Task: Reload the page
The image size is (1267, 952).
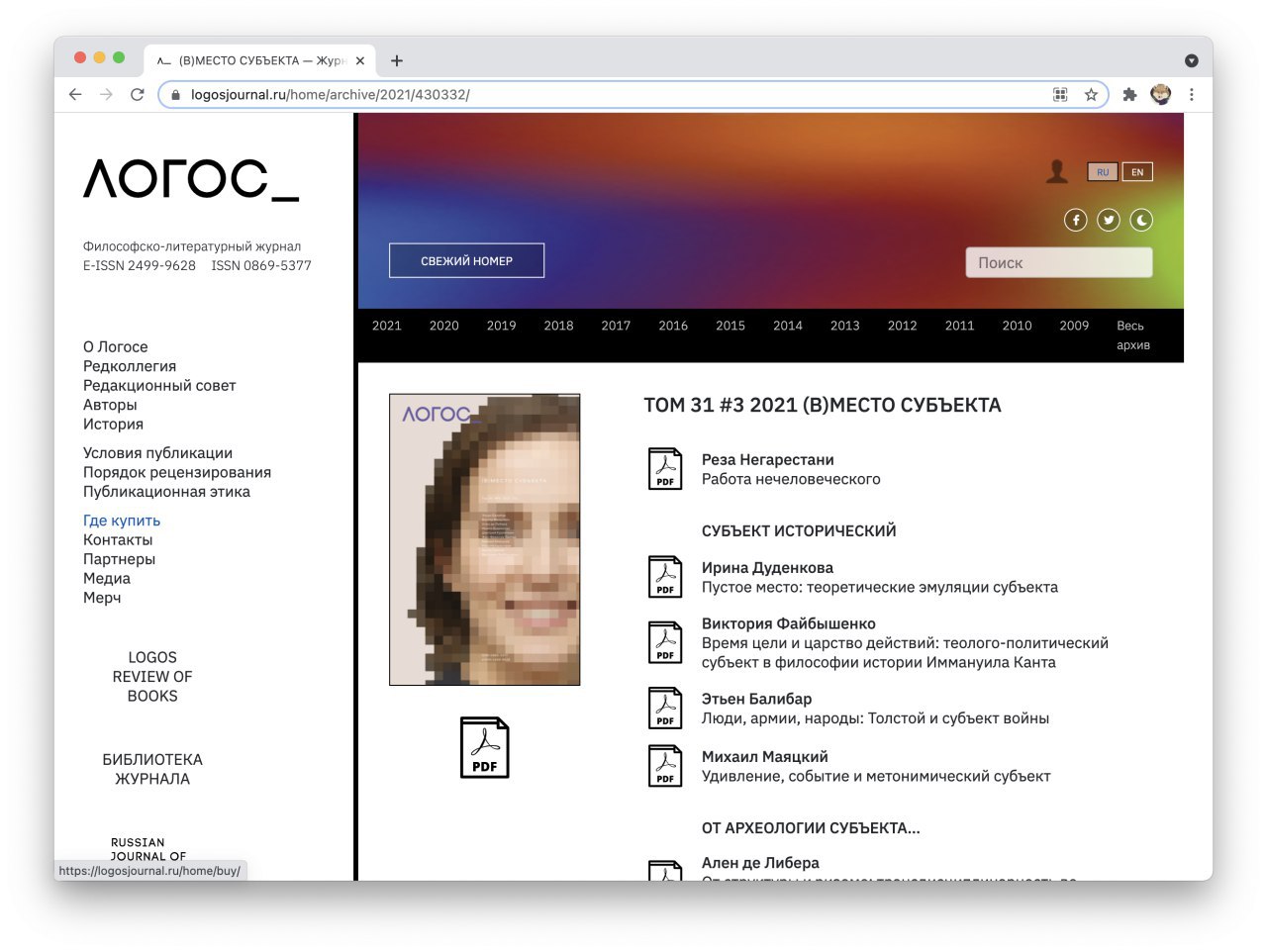Action: (138, 94)
